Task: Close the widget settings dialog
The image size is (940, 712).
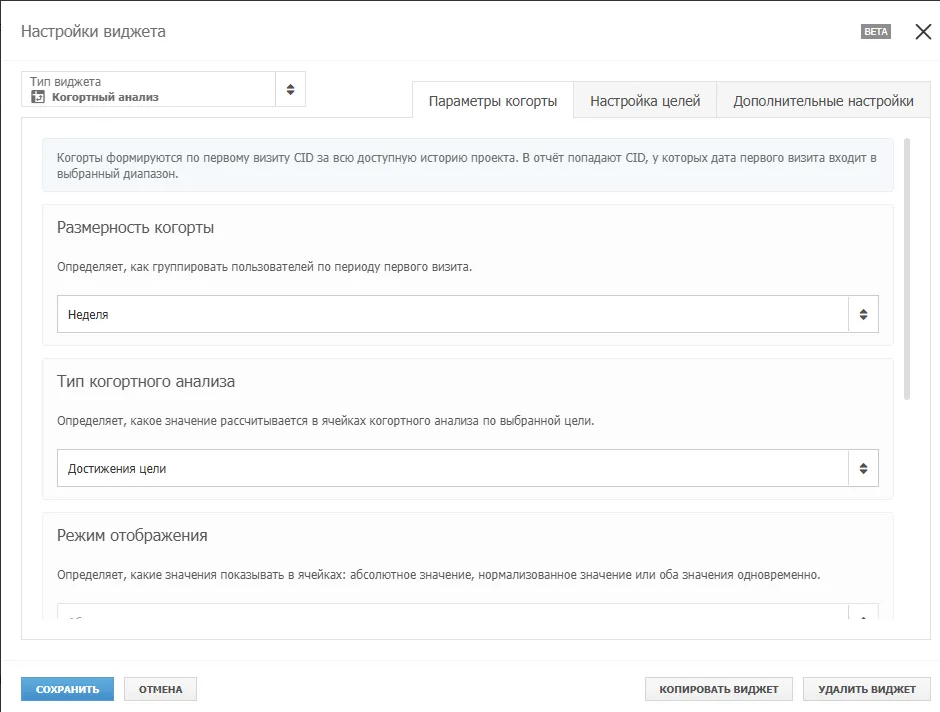Action: (x=923, y=32)
